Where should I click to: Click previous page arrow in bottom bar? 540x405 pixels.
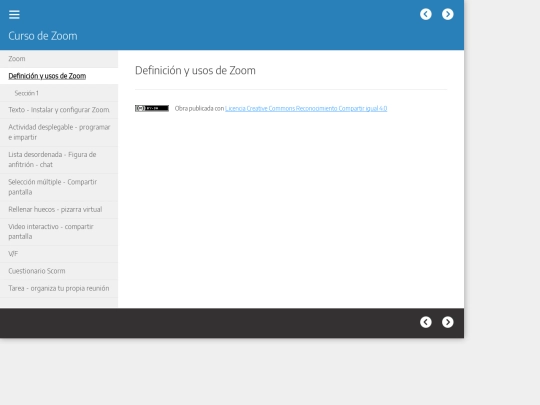[x=426, y=322]
